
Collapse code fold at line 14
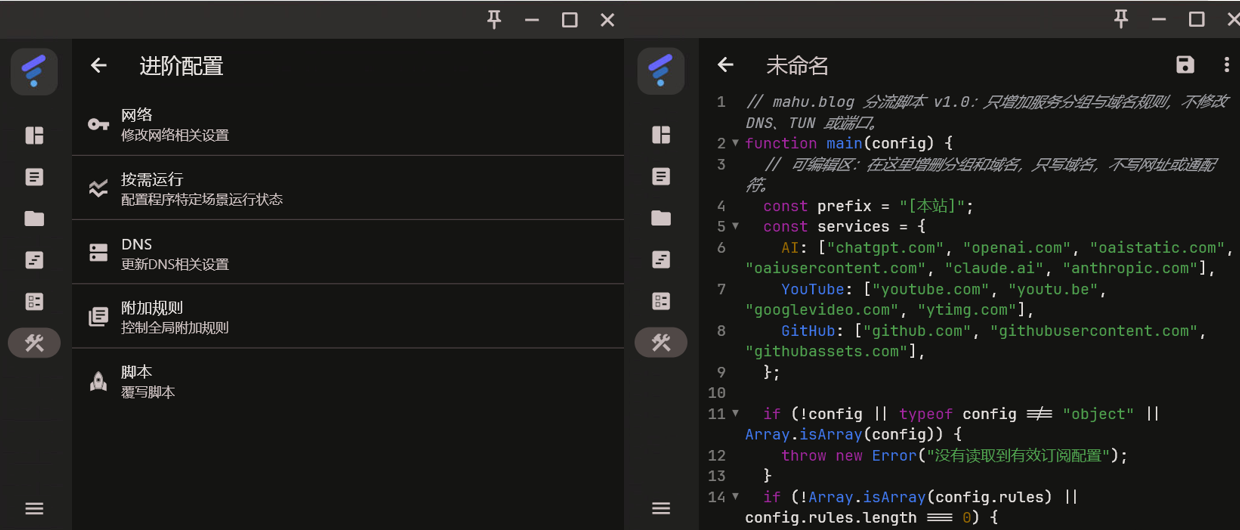tap(735, 496)
